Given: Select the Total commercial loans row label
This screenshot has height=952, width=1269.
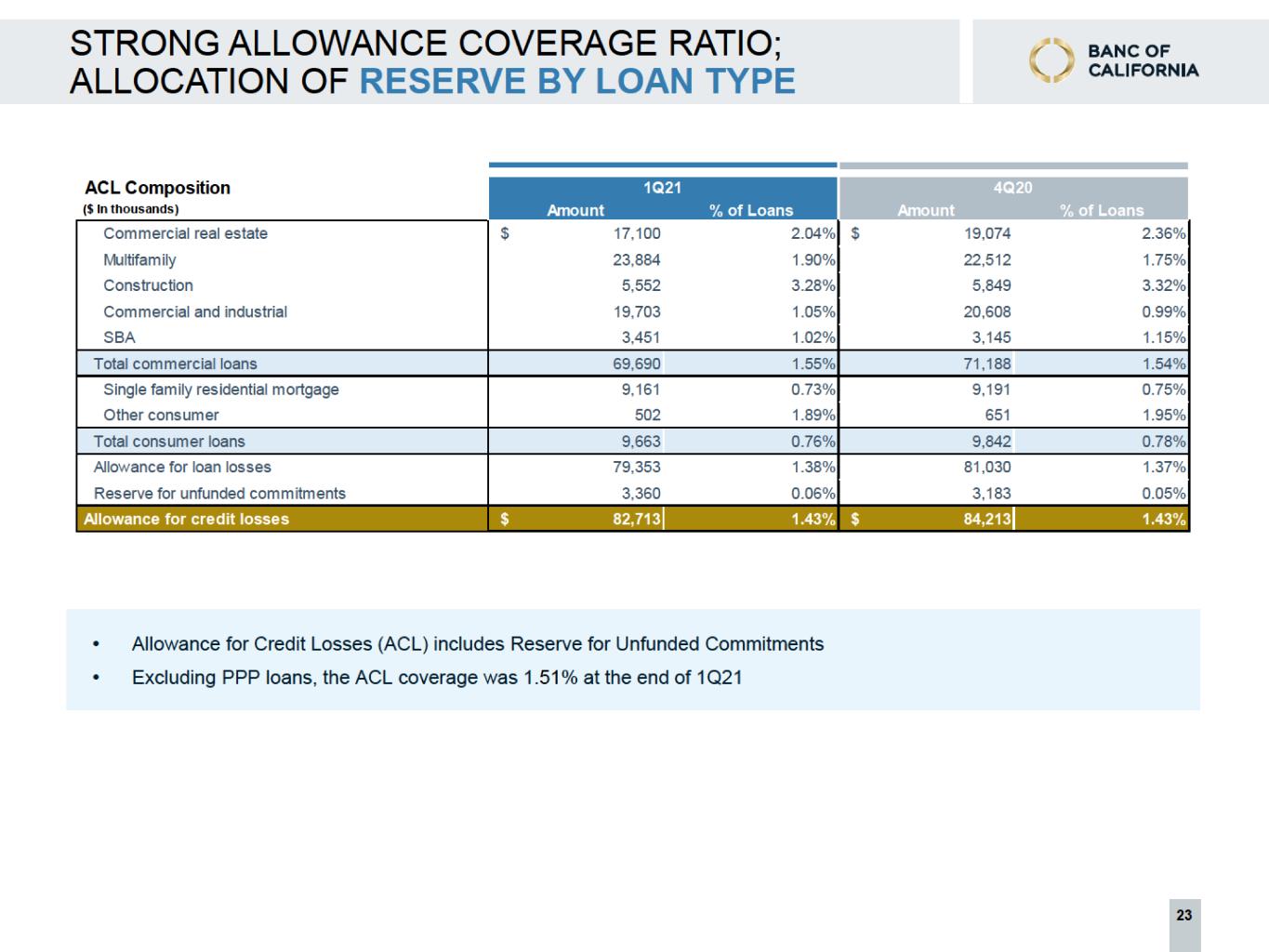Looking at the screenshot, I should [175, 364].
